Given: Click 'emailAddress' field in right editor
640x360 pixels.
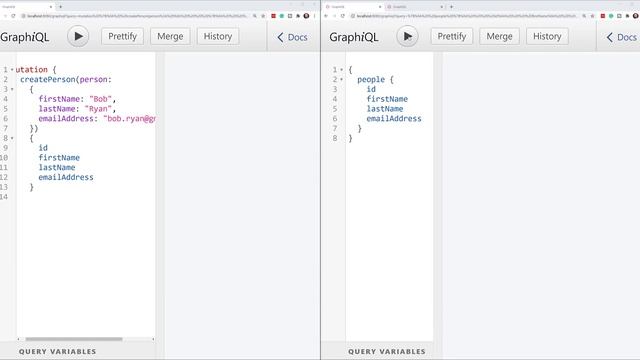Looking at the screenshot, I should [394, 119].
